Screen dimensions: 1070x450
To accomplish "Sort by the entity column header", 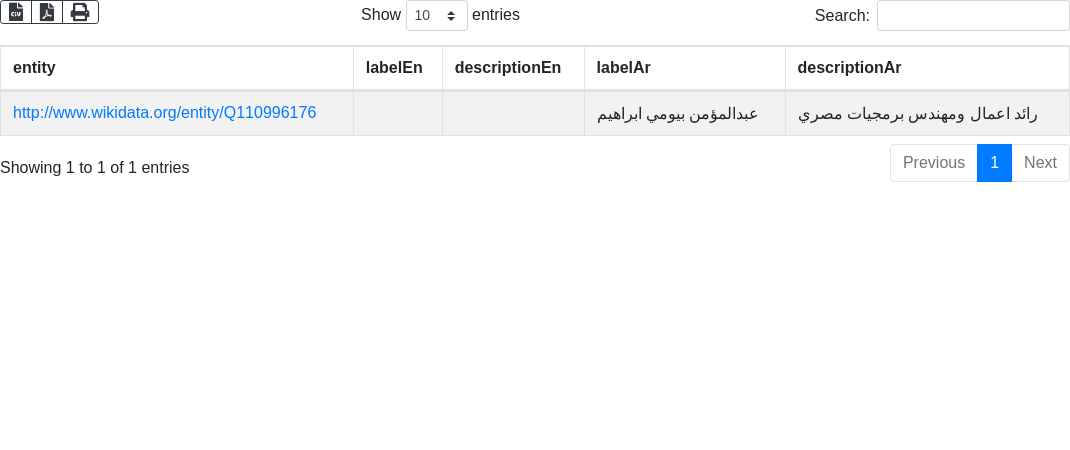I will pos(34,68).
